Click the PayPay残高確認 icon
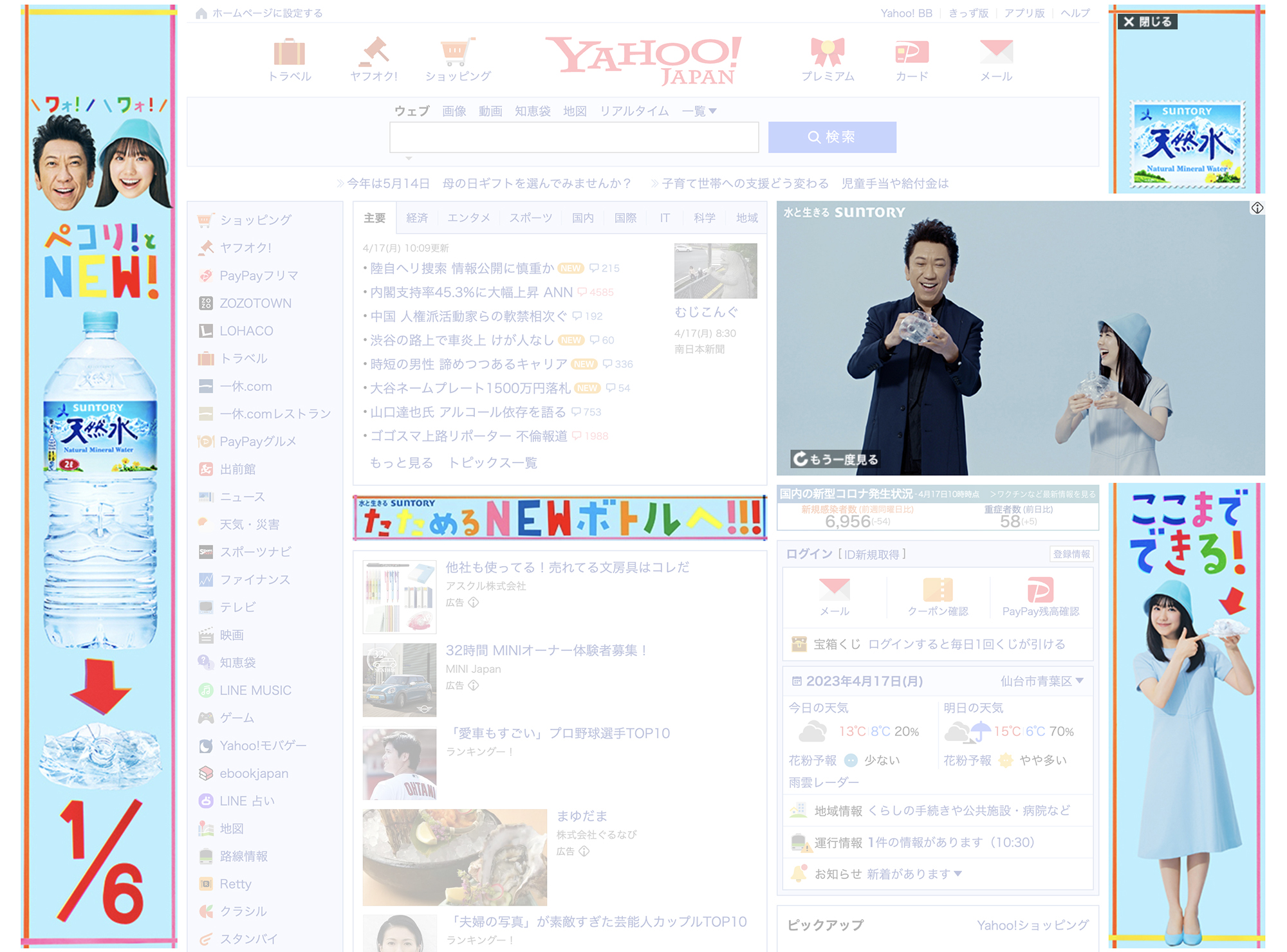This screenshot has height=952, width=1287. coord(1041,589)
